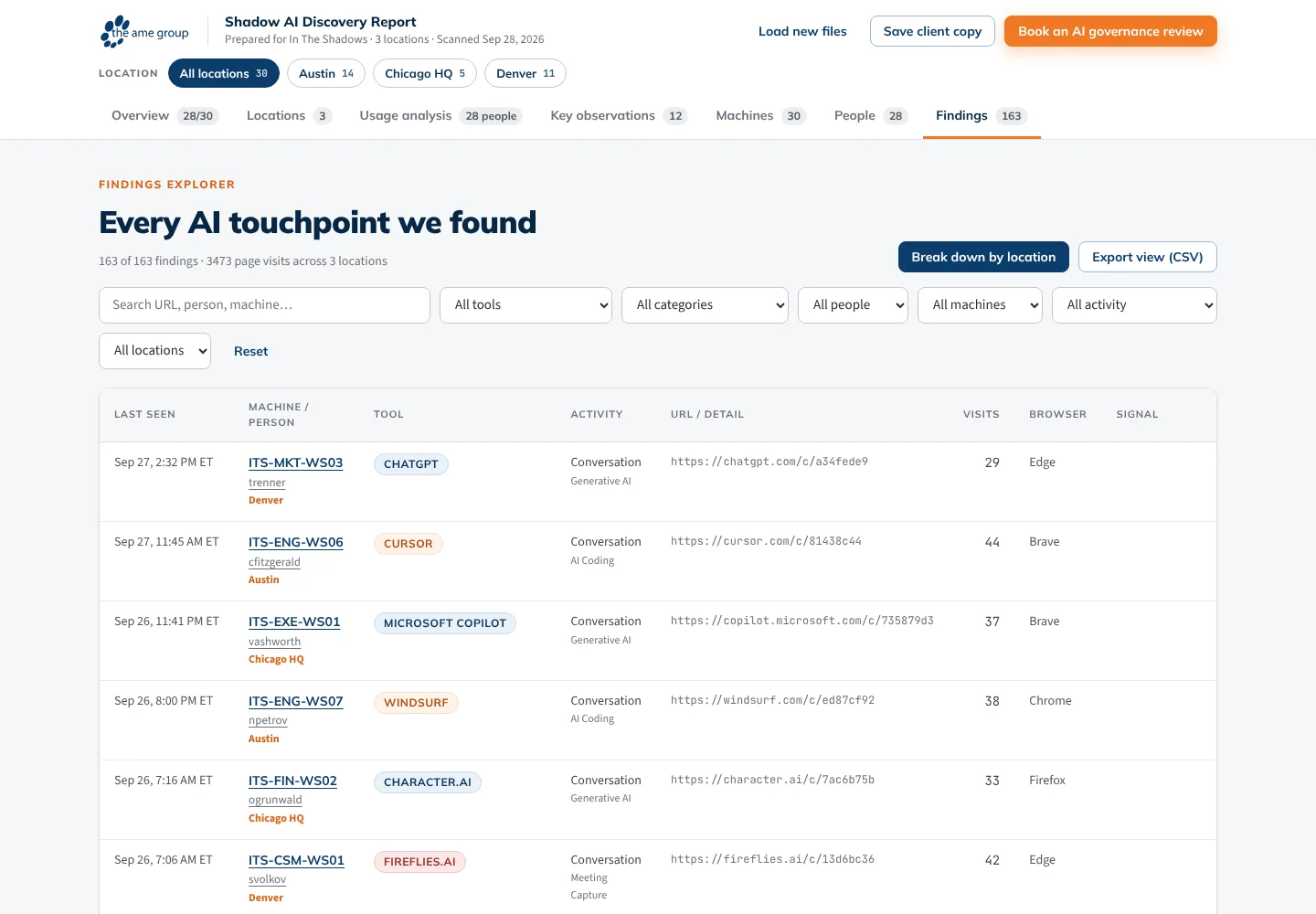Open machine ITS-EXE-WS01
This screenshot has height=914, width=1316.
[294, 622]
